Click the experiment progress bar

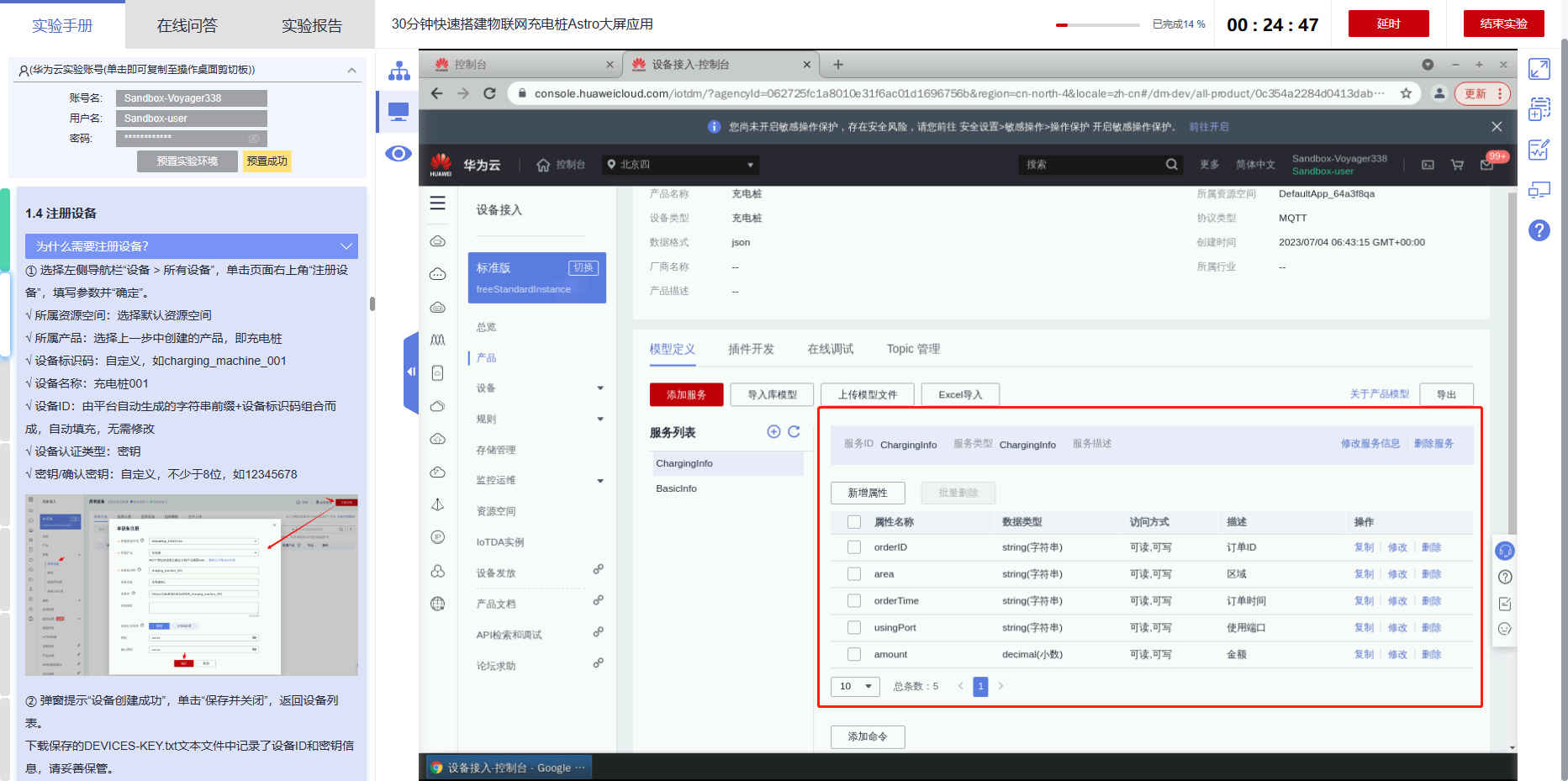point(1098,25)
